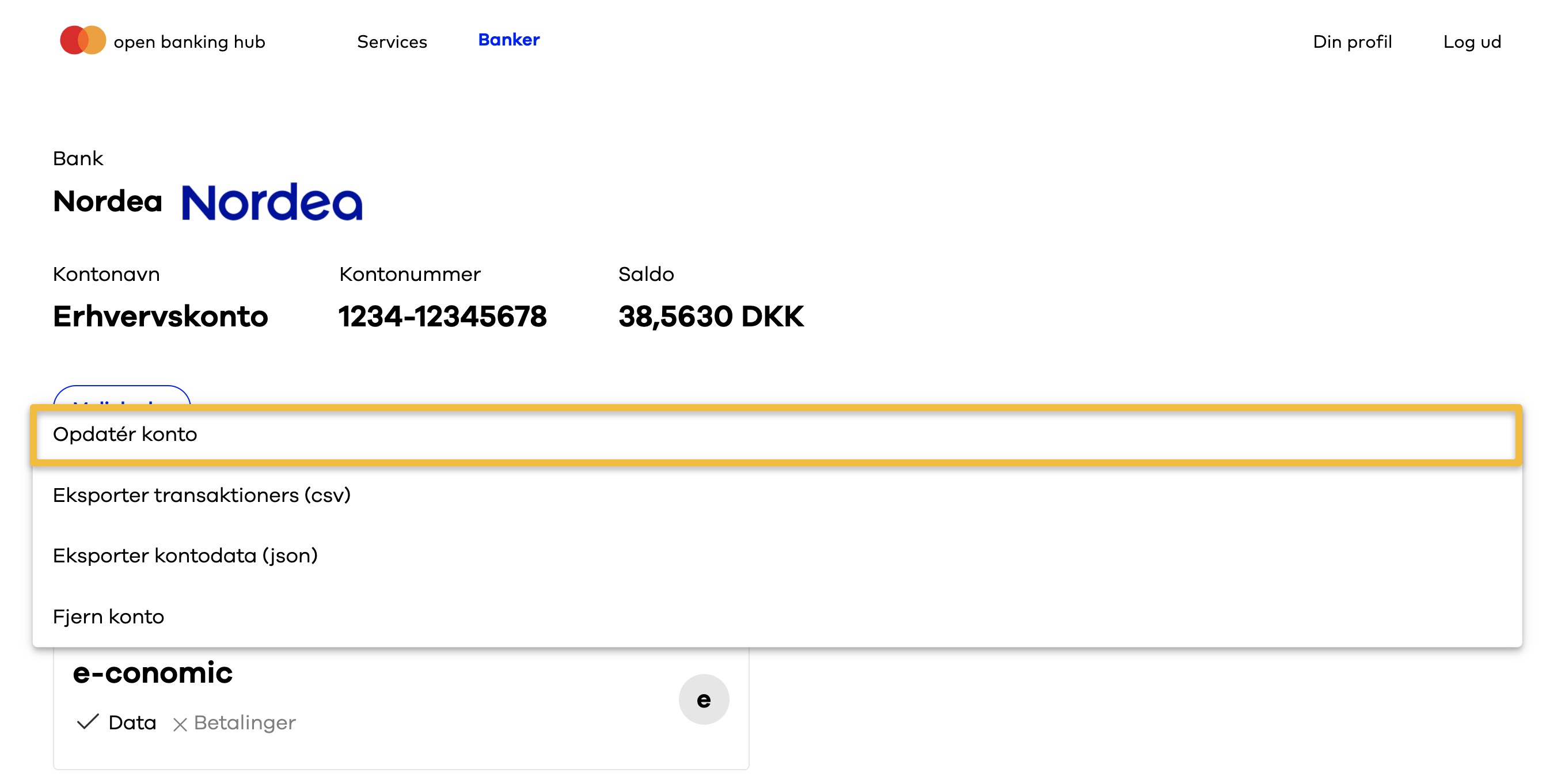Click Log ud link
The width and height of the screenshot is (1565, 784).
(1472, 42)
